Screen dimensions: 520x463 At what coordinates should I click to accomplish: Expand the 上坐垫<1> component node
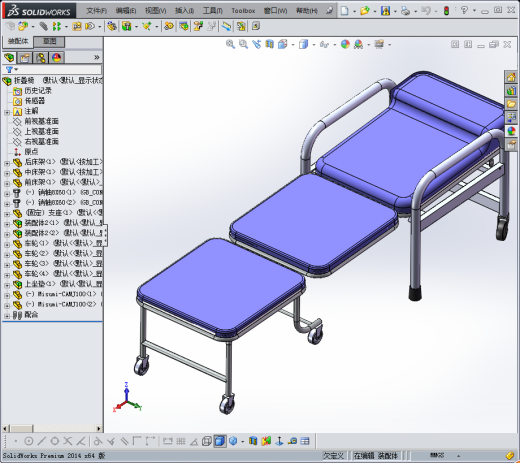pyautogui.click(x=7, y=285)
